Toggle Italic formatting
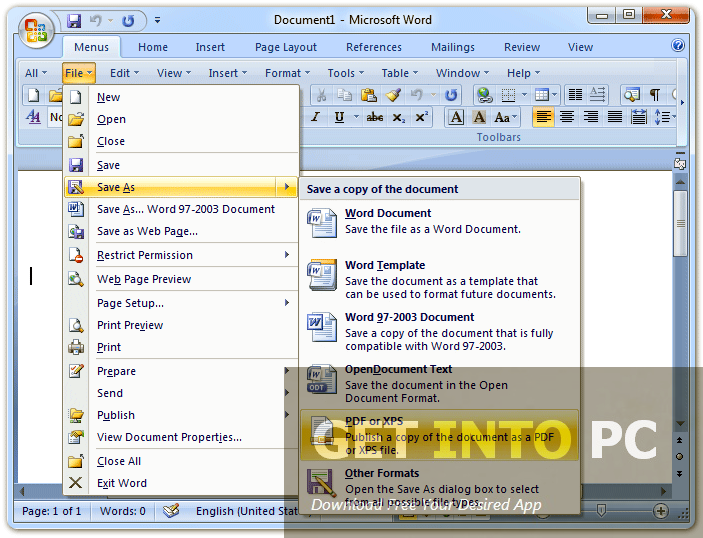Screen dimensions: 703x538 click(x=315, y=117)
